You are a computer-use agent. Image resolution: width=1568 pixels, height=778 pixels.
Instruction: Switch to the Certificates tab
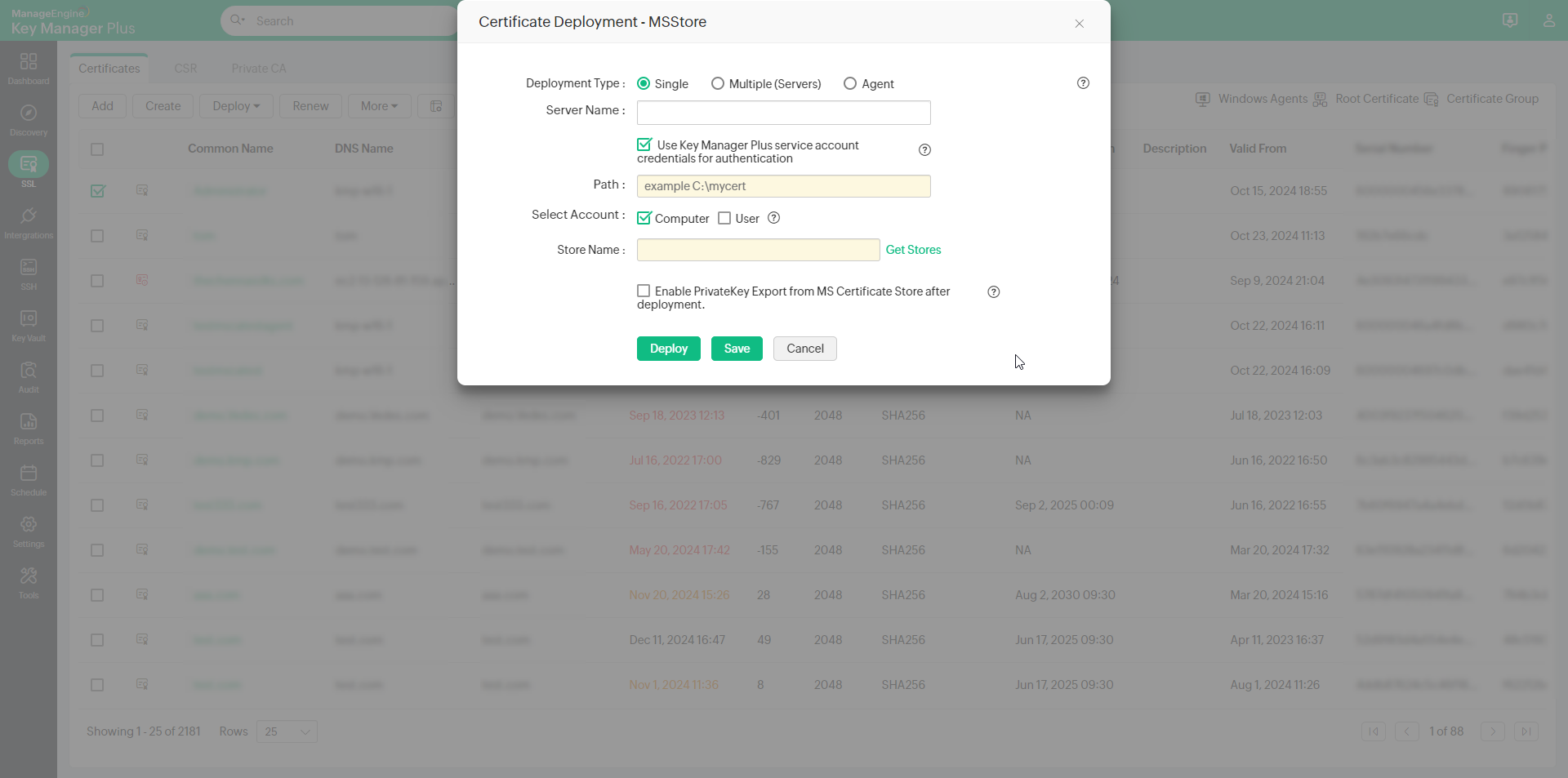(109, 69)
